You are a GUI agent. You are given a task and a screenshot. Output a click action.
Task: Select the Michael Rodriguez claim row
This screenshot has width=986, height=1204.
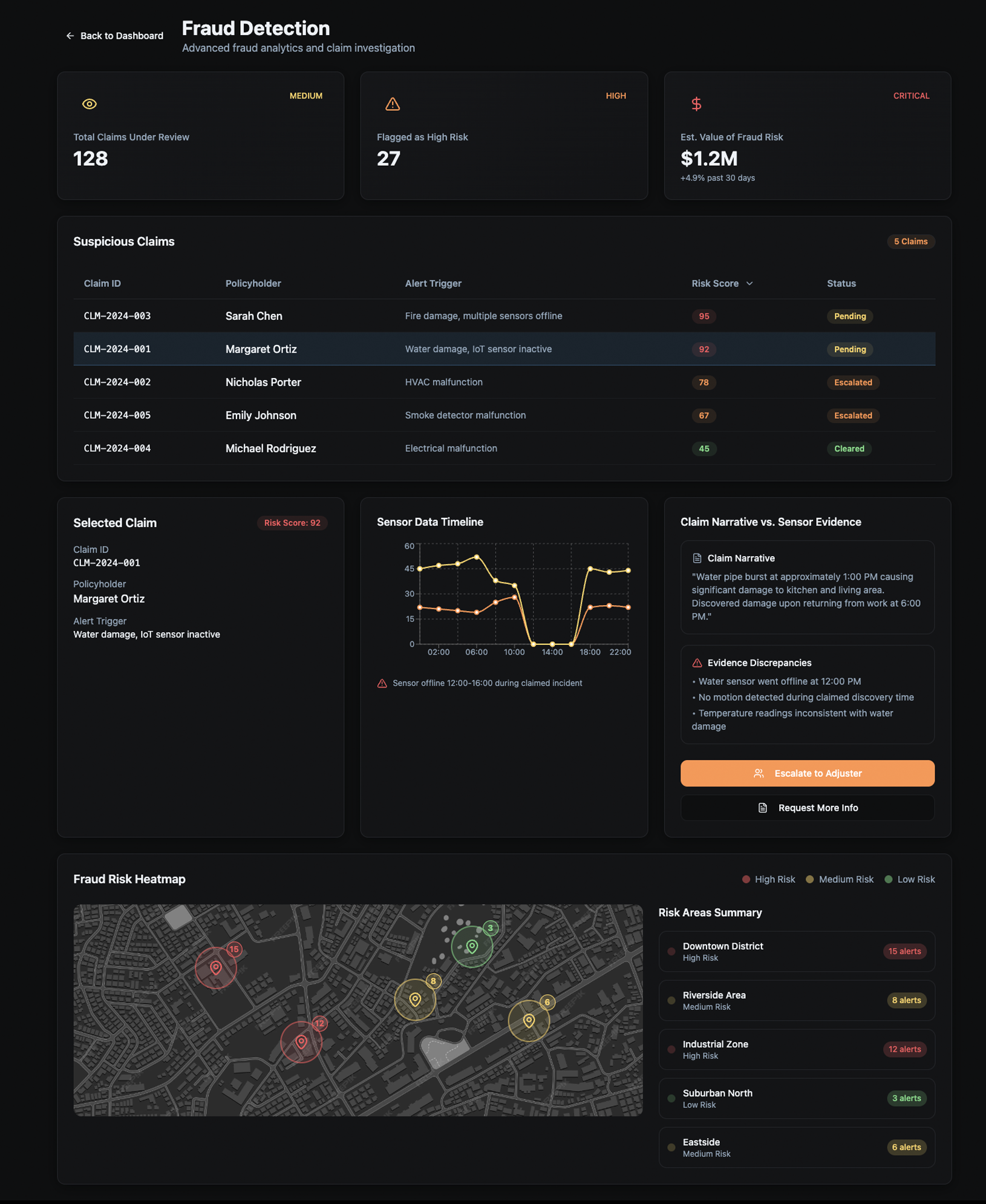coord(504,448)
